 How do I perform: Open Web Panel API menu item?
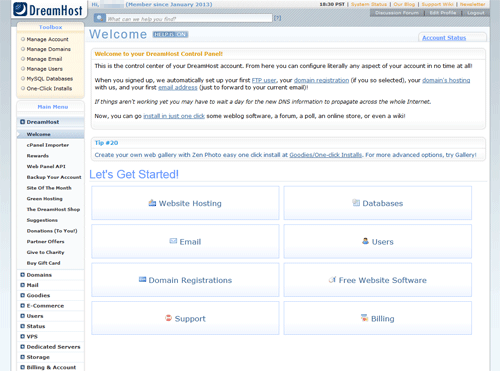pos(46,166)
